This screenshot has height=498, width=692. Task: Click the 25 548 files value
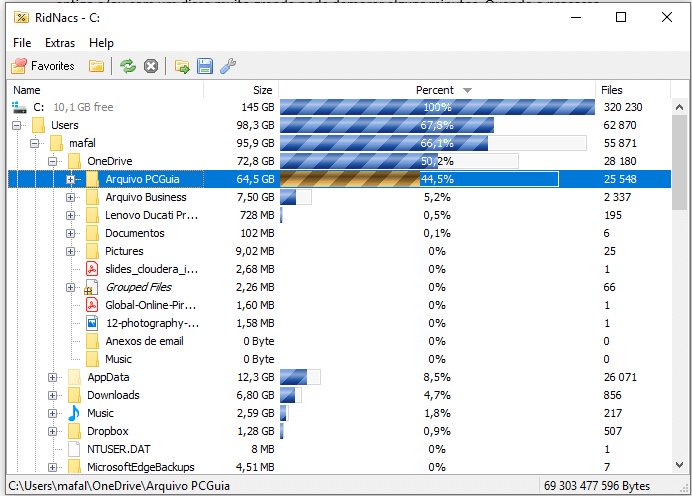(x=620, y=179)
